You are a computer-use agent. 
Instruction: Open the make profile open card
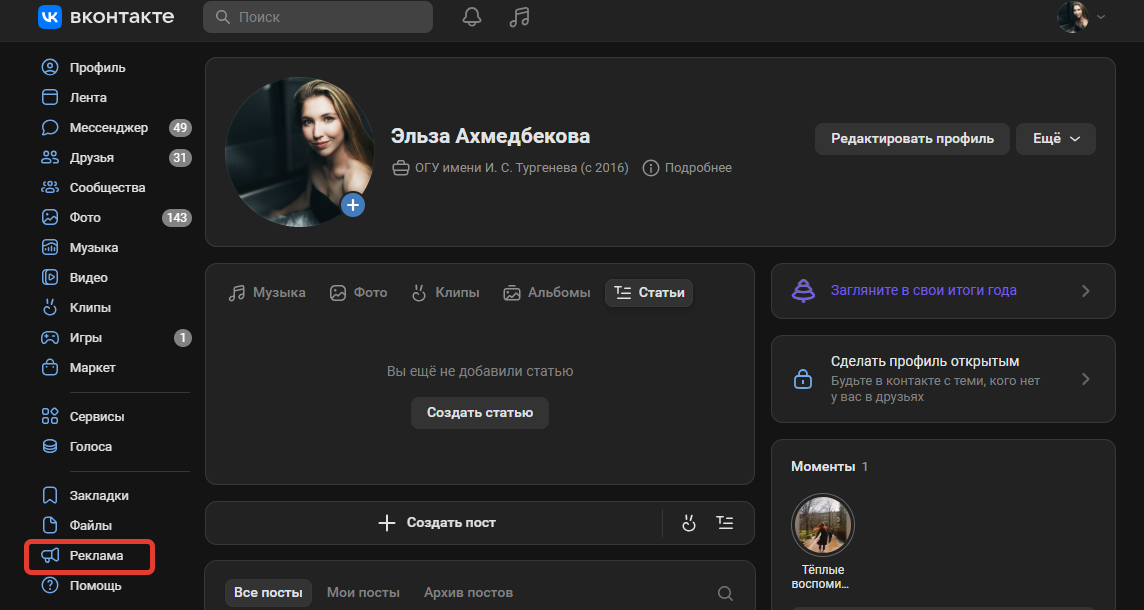[942, 379]
